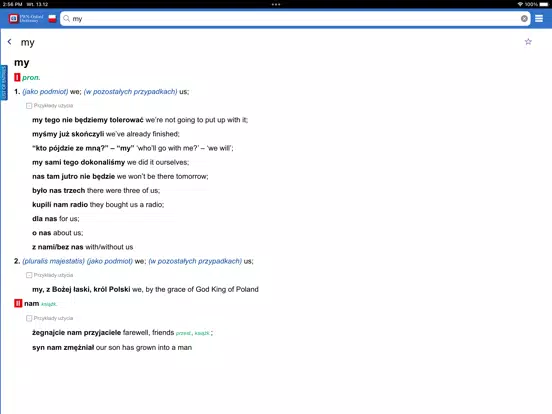Add entry to favorites with star icon
Image resolution: width=552 pixels, height=414 pixels.
528,42
